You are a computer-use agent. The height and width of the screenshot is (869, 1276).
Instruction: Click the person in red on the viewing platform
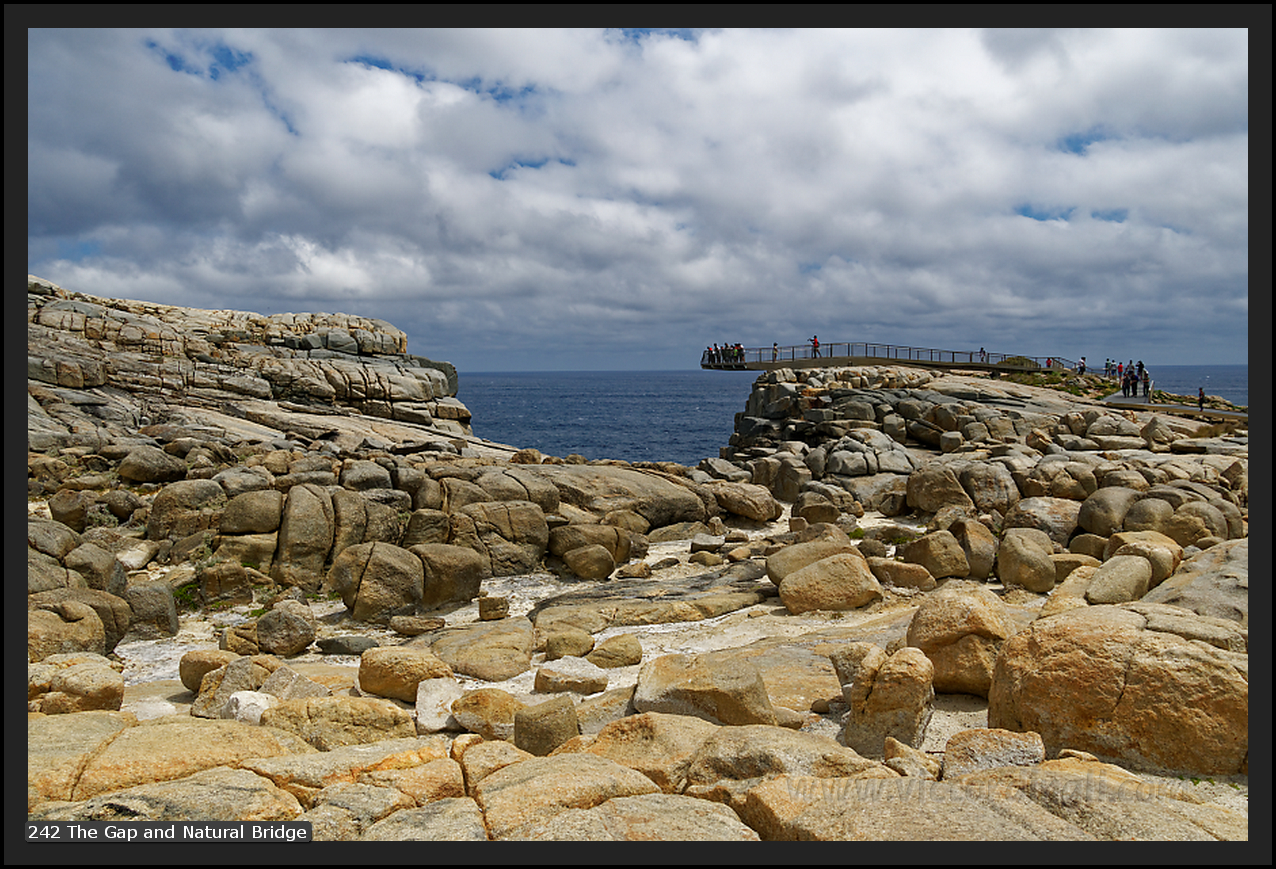[814, 346]
